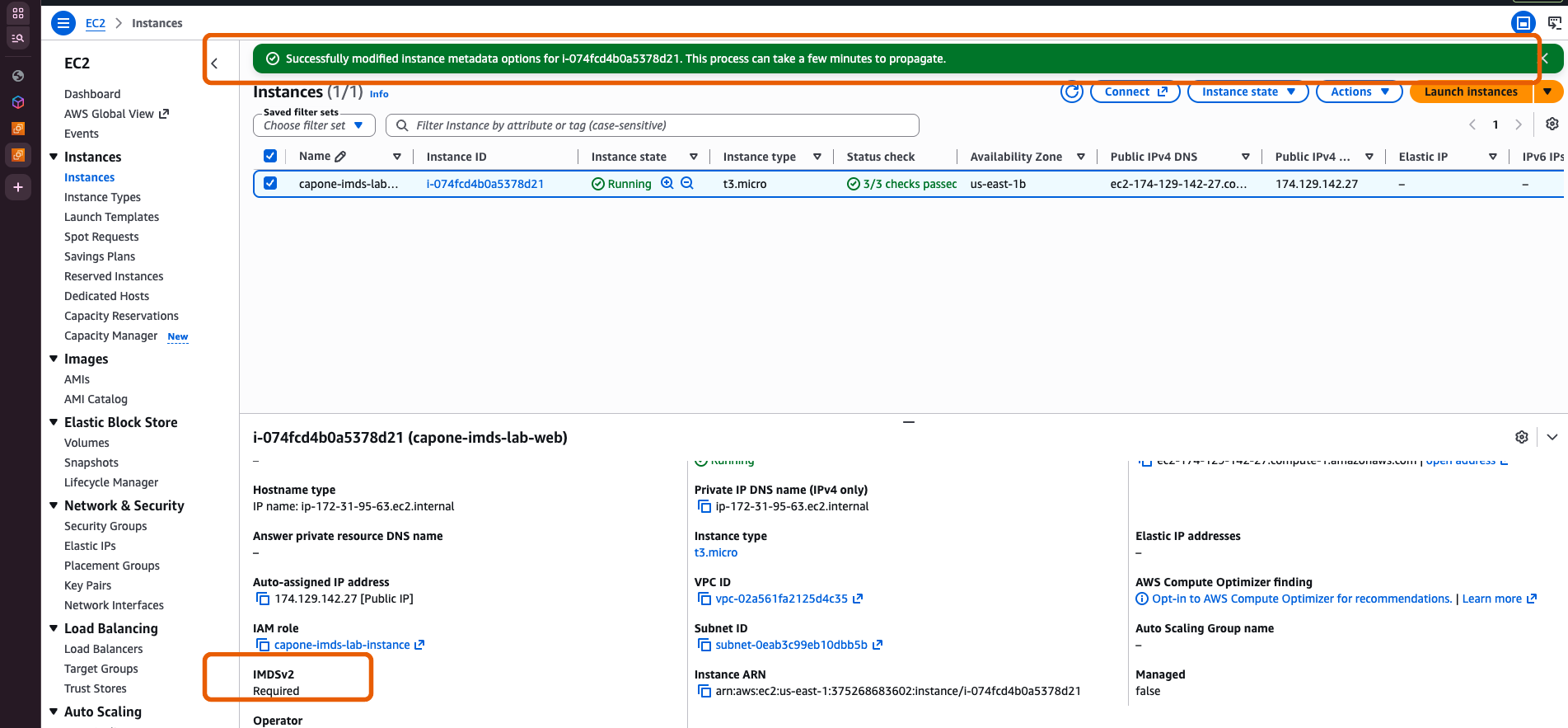Open the capone-imds-lab-instance IAM role link
This screenshot has width=1568, height=728.
point(342,645)
